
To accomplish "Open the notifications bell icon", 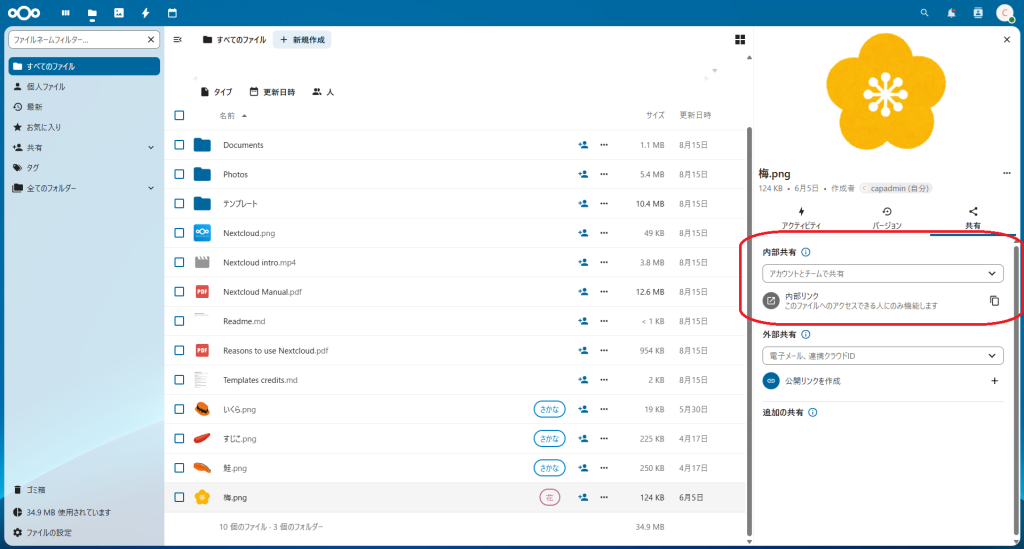I will pyautogui.click(x=951, y=13).
